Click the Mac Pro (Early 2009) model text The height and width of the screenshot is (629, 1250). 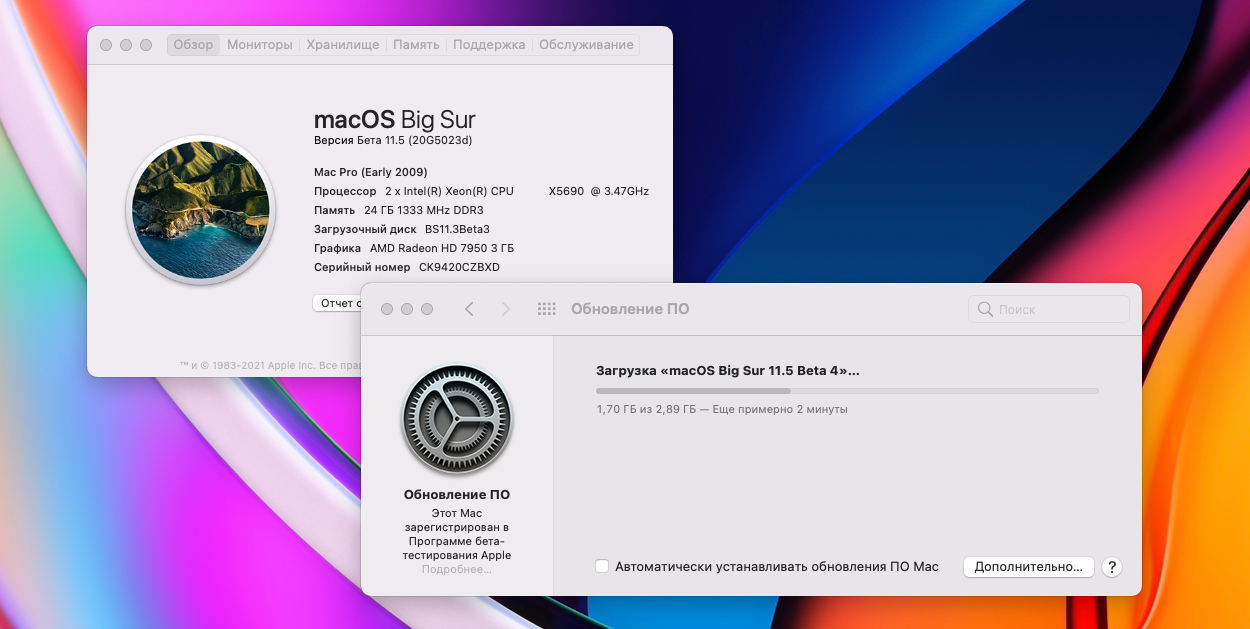(371, 172)
